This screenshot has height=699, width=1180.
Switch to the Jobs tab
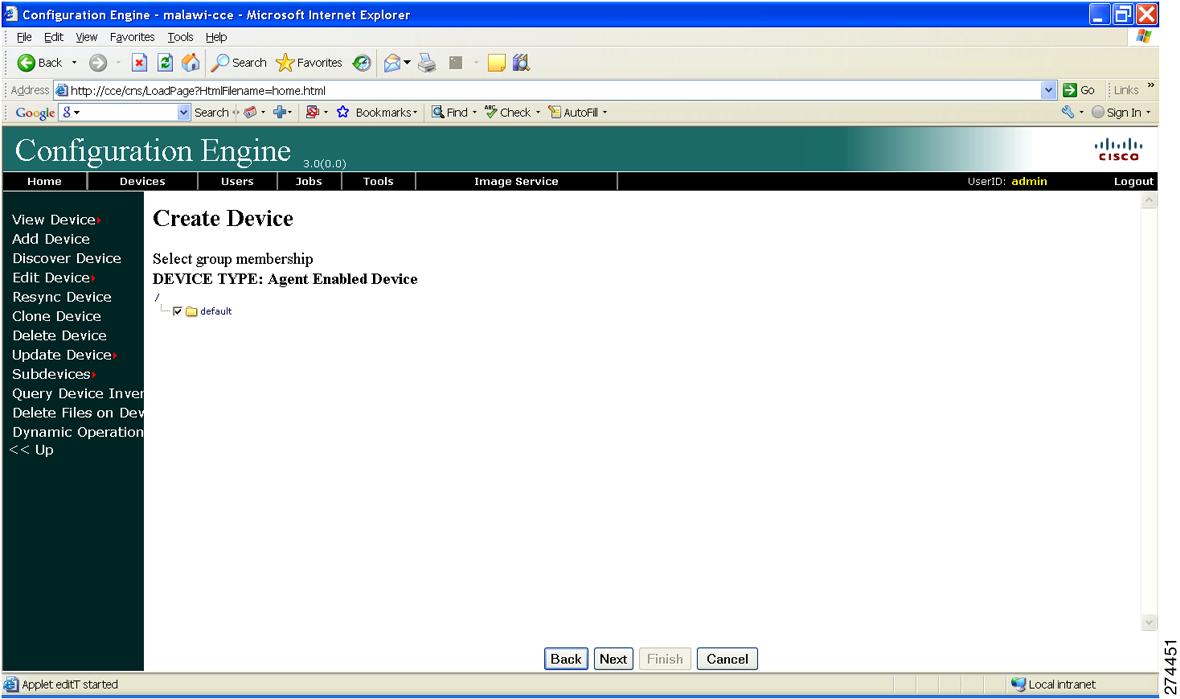click(309, 181)
